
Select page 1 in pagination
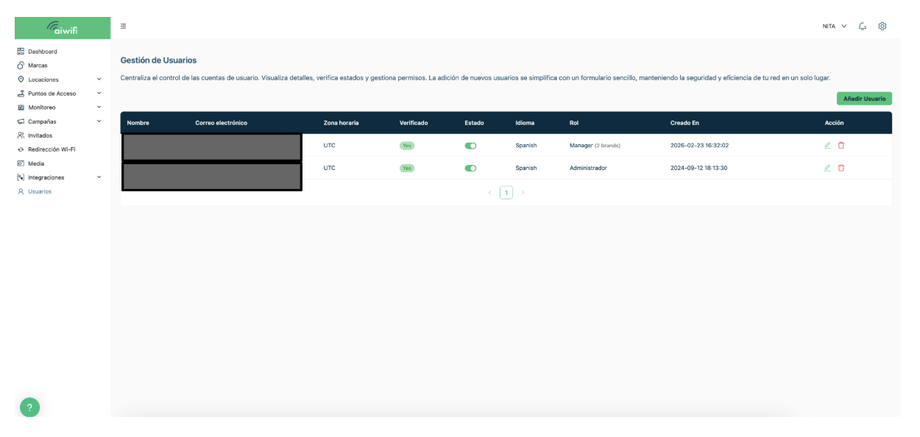click(x=506, y=192)
